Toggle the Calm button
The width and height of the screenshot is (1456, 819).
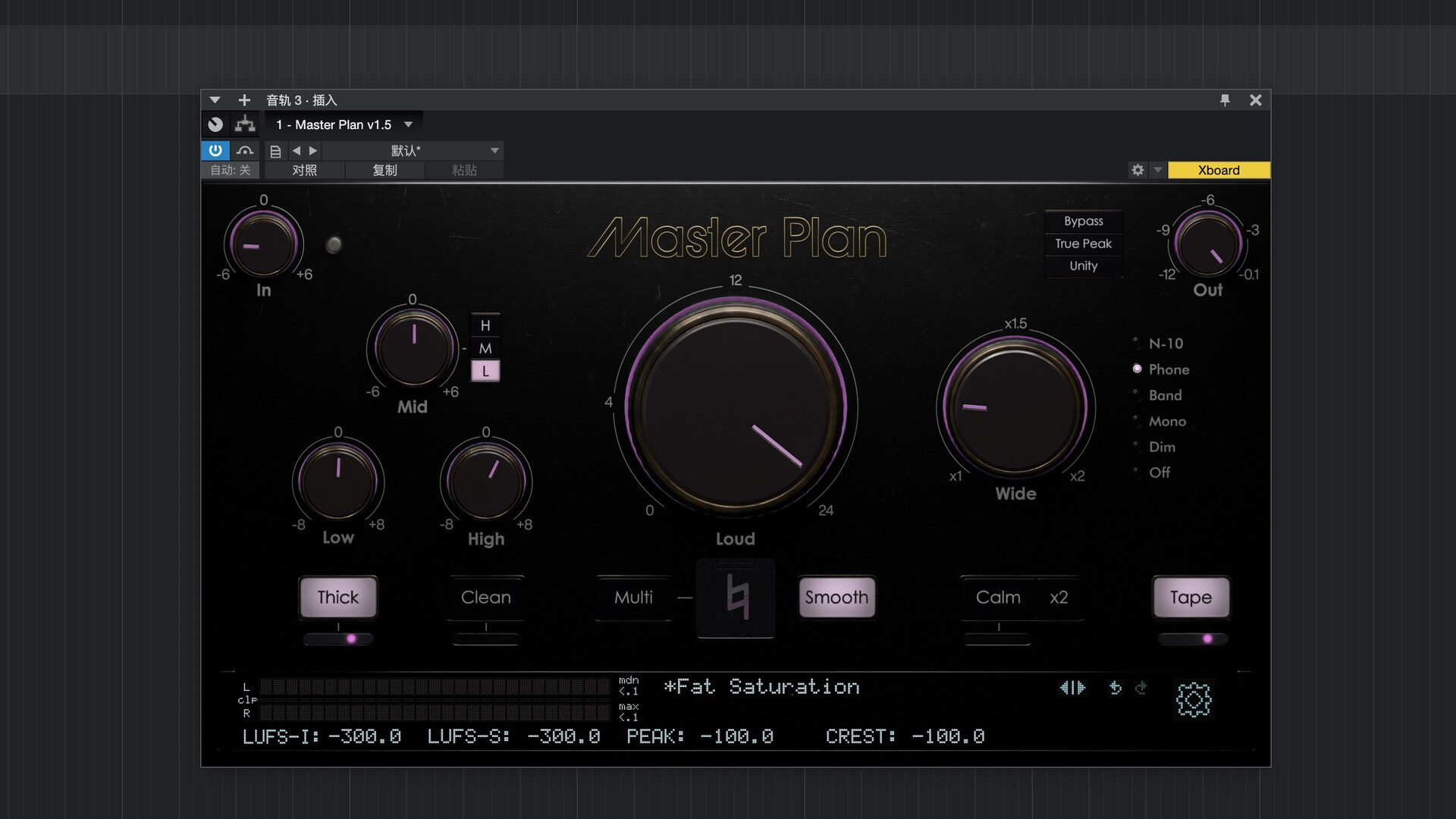998,597
